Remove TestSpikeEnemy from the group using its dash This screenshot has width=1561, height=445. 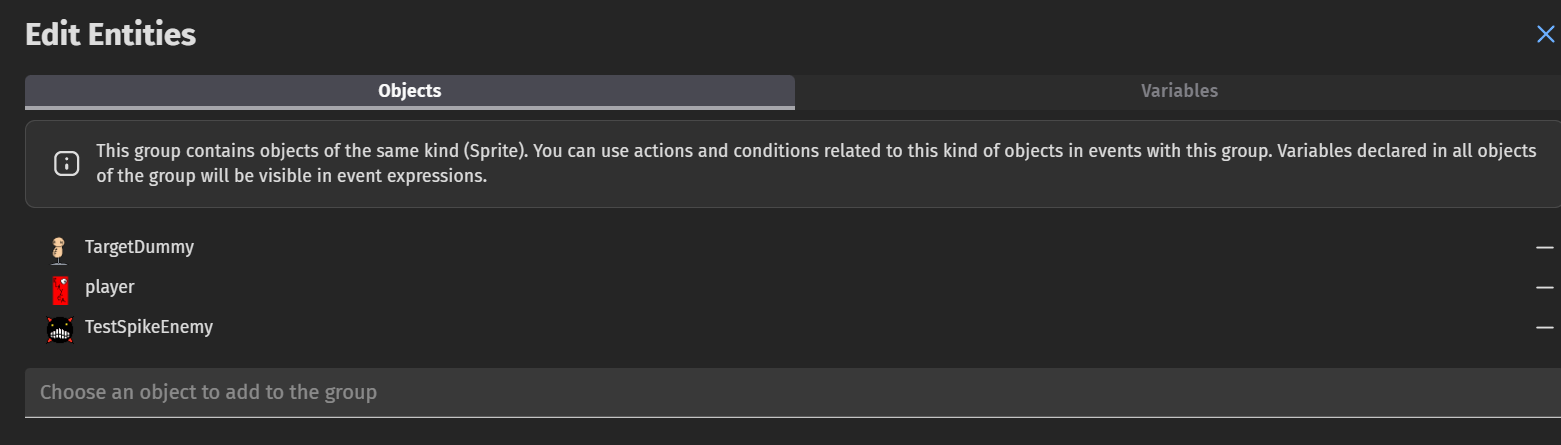click(x=1545, y=327)
